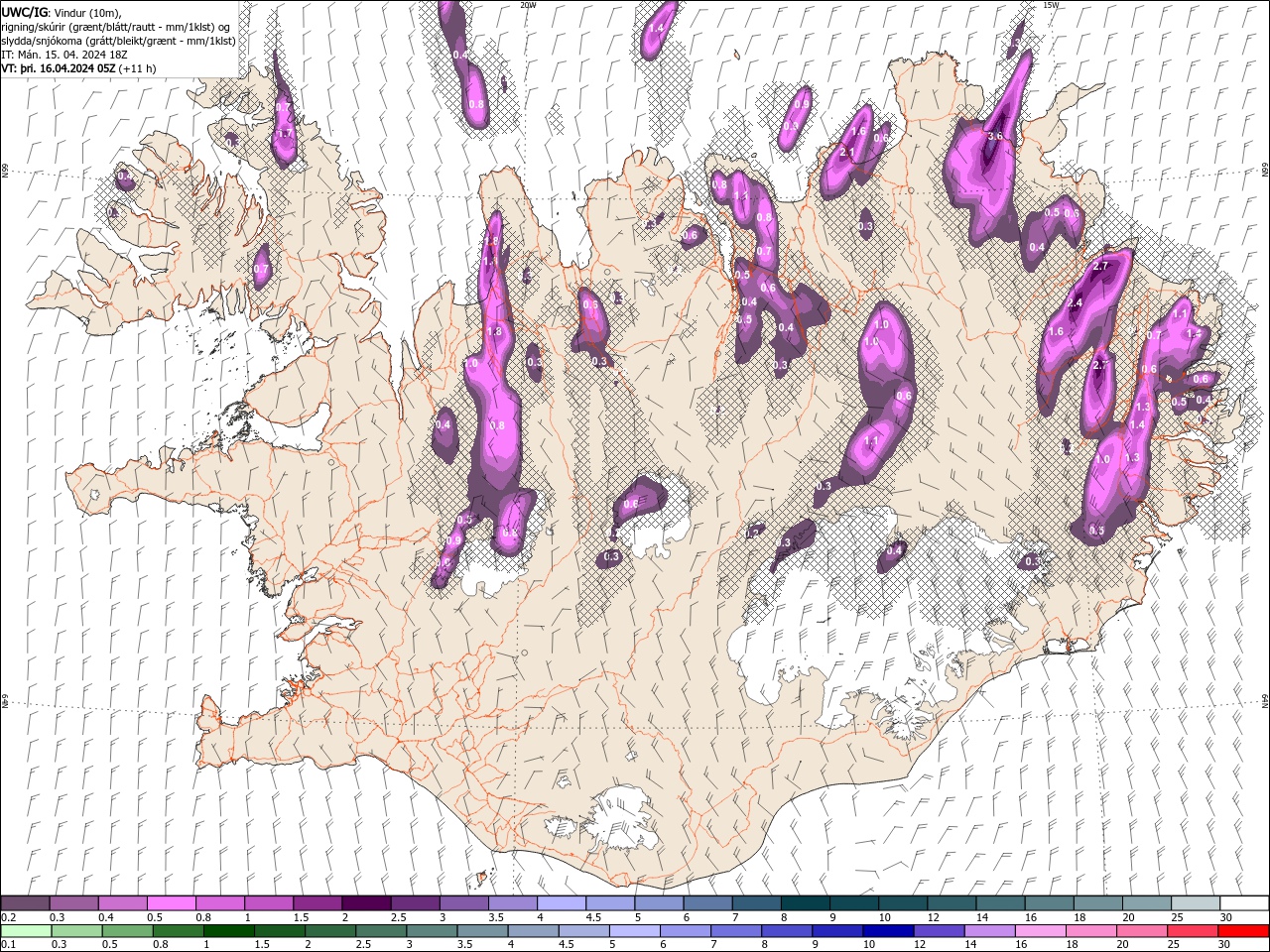Click the rain legend swatch between 25 and 30
The width and height of the screenshot is (1270, 952).
click(x=1192, y=931)
